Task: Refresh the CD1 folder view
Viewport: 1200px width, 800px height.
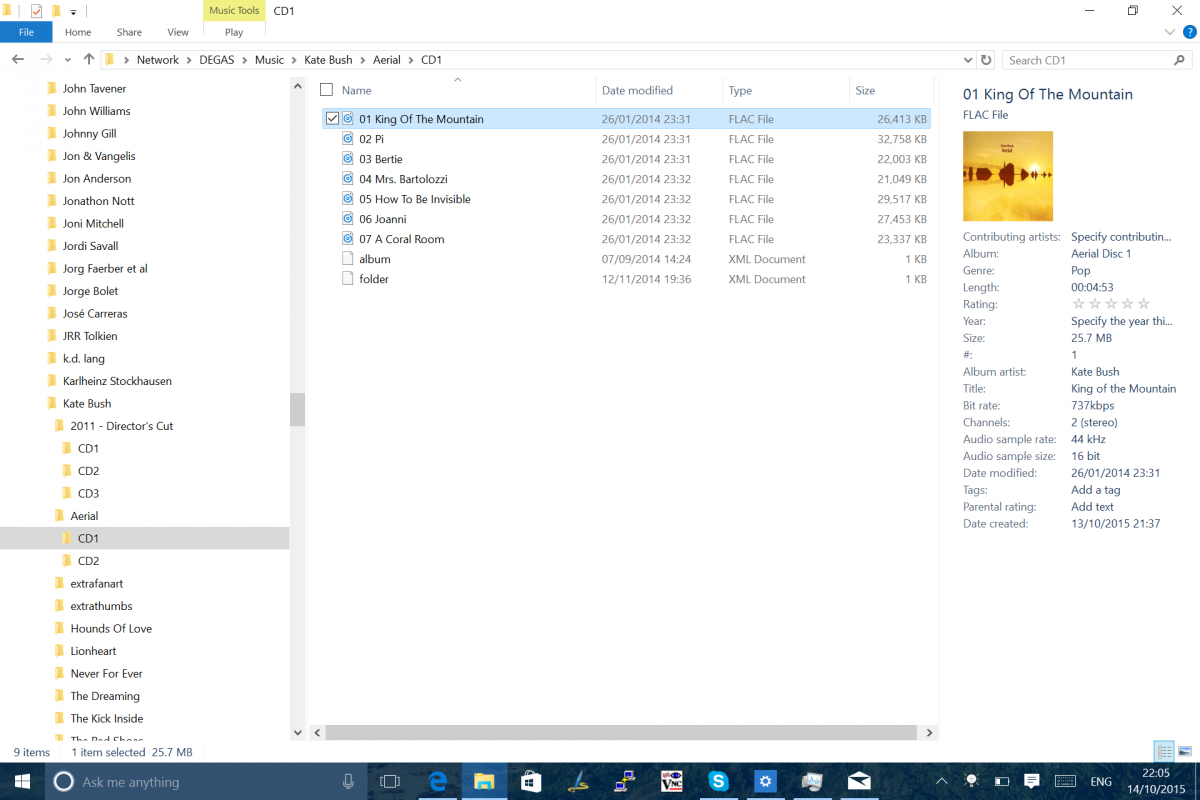Action: pyautogui.click(x=987, y=60)
